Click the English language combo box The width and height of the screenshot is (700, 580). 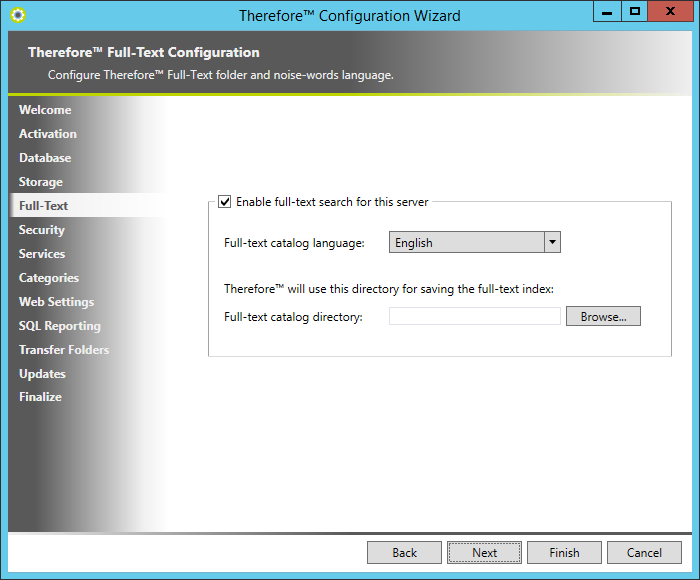click(475, 242)
